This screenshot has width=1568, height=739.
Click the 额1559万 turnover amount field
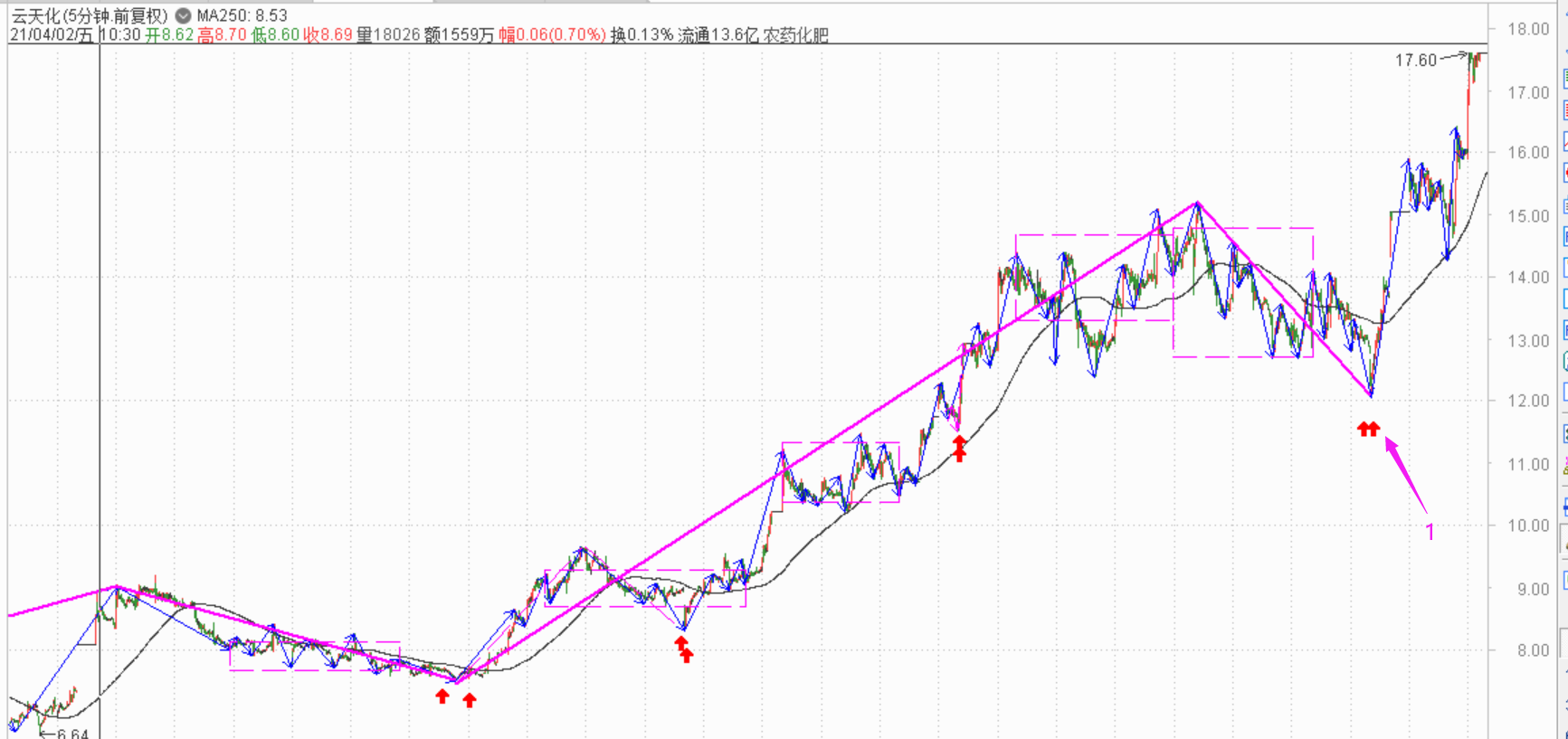click(x=459, y=35)
